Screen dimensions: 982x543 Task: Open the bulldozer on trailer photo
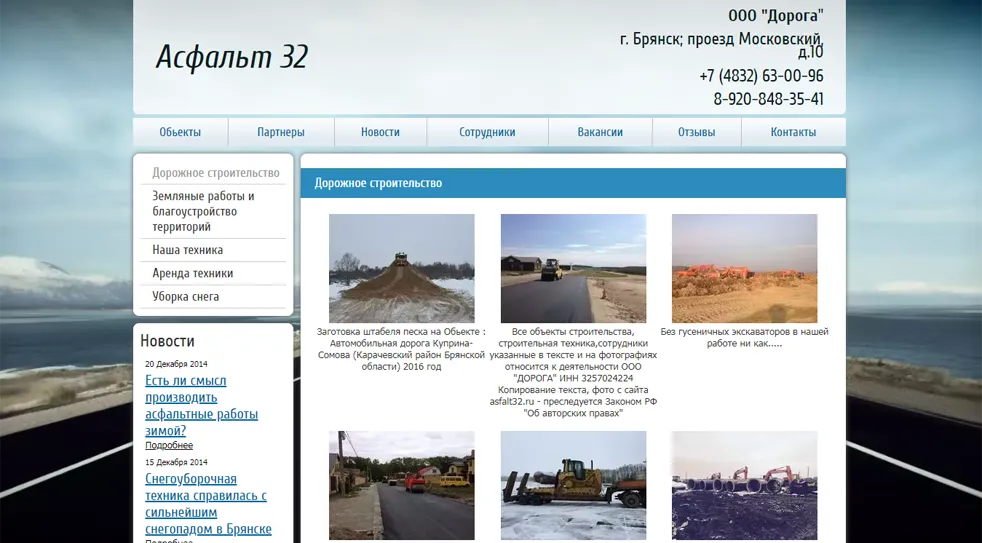[x=573, y=485]
